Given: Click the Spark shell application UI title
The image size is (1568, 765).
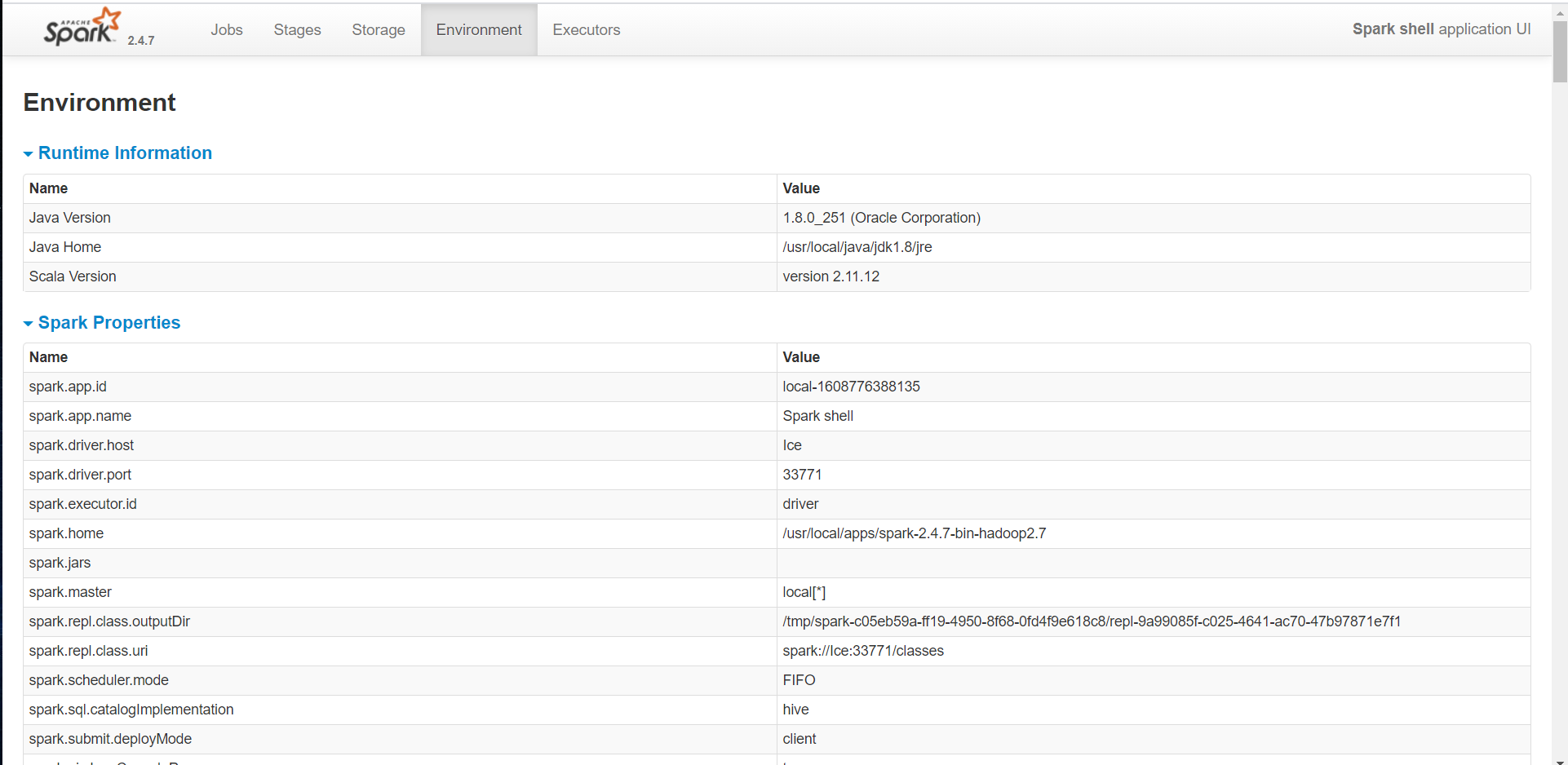Looking at the screenshot, I should coord(1441,29).
